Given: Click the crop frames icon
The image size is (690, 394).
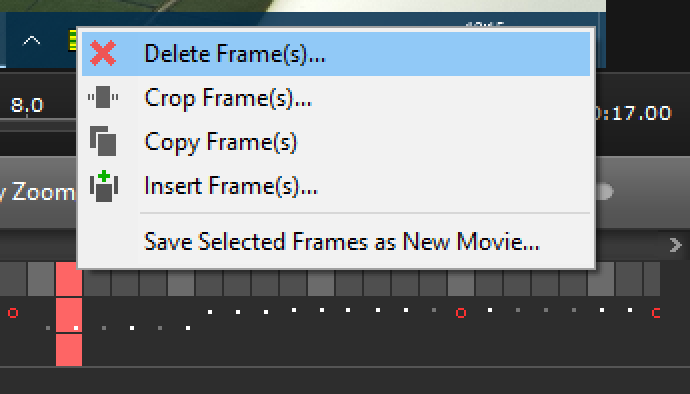Looking at the screenshot, I should pos(103,97).
